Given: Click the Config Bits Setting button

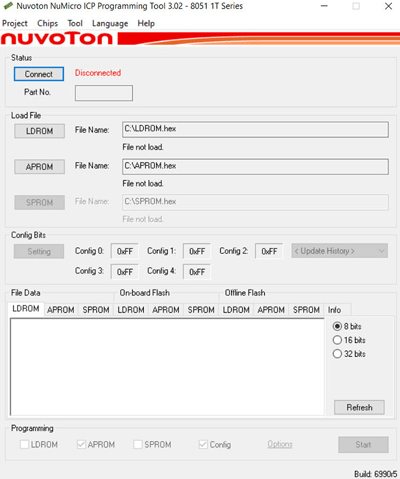Looking at the screenshot, I should tap(39, 251).
